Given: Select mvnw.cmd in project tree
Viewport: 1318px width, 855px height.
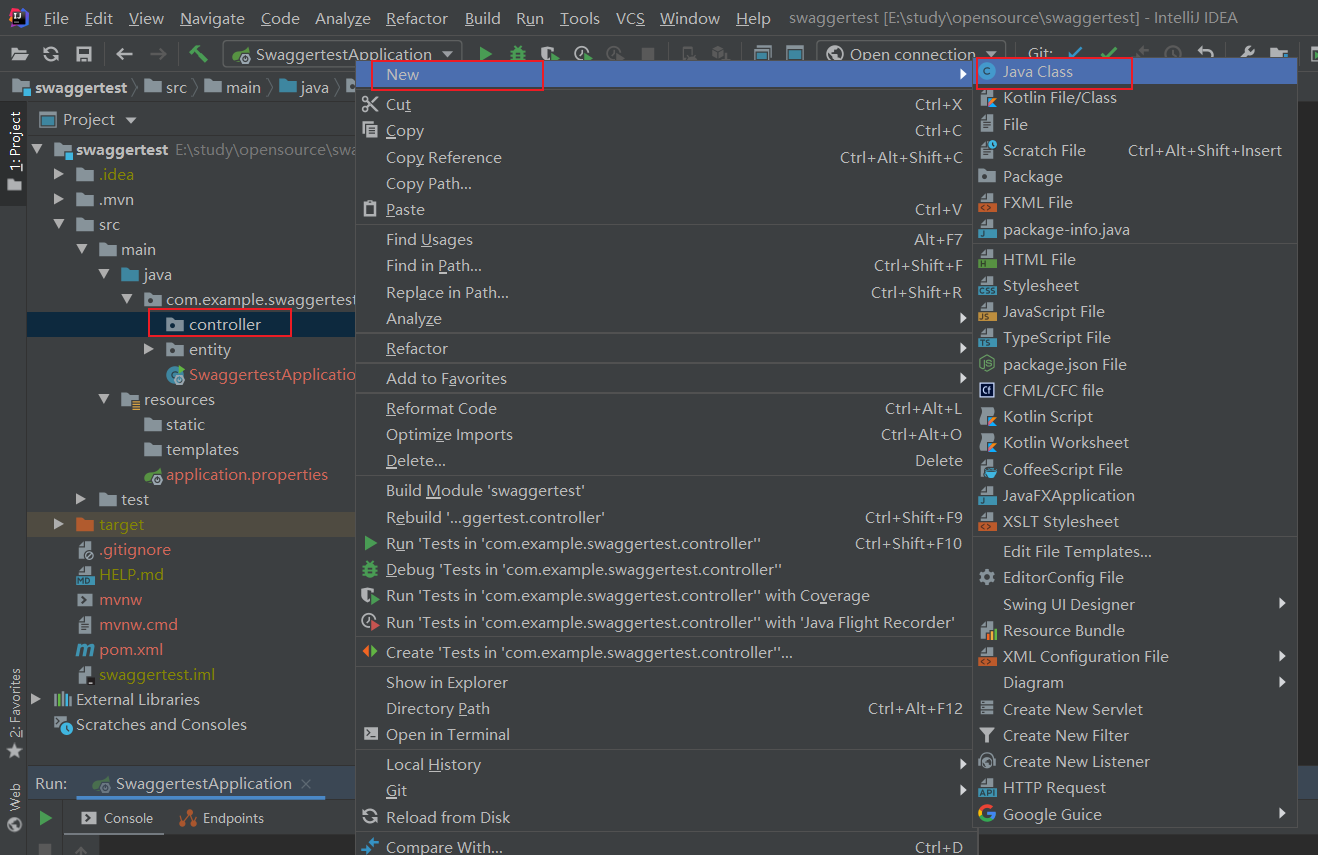Looking at the screenshot, I should [138, 625].
